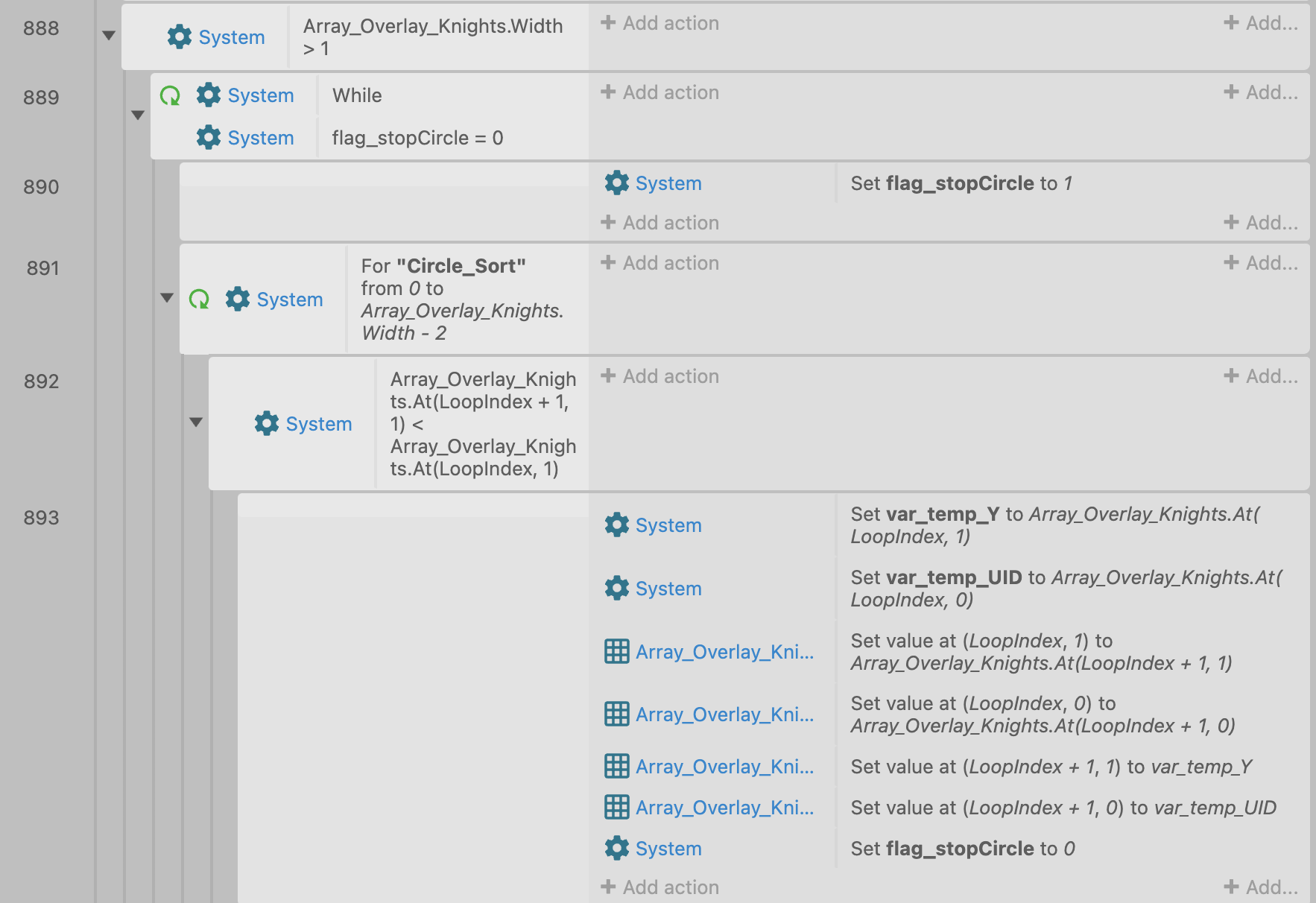This screenshot has height=903, width=1316.
Task: Select Array_Overlay_Knights.At comparison condition in 892
Action: pyautogui.click(x=483, y=424)
